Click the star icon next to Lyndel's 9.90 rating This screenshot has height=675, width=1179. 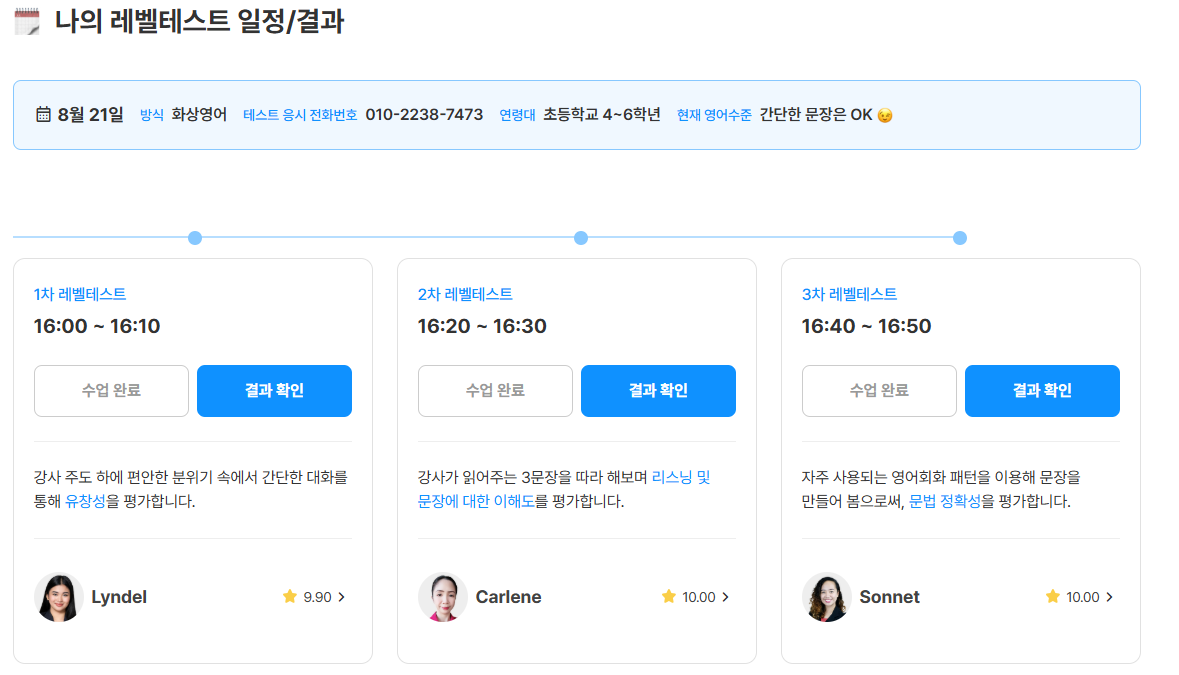click(x=289, y=596)
